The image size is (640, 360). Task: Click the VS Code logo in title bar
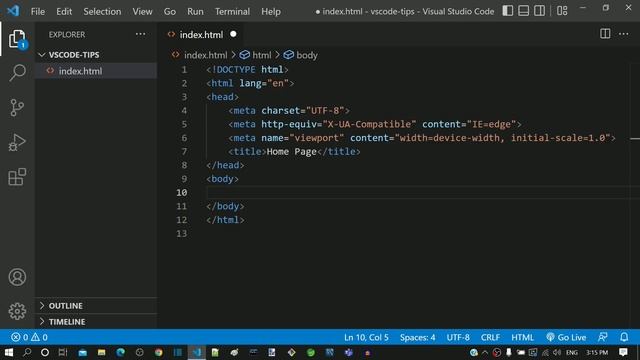tap(13, 11)
